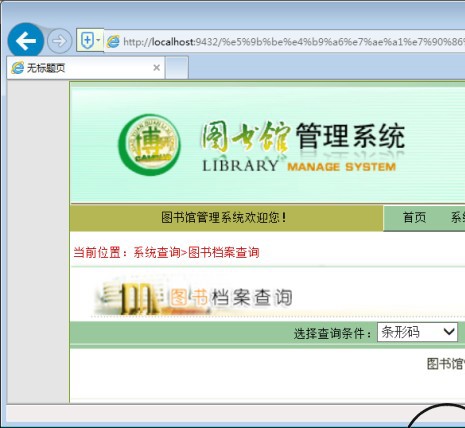Click the LIBRARY MANAGE SYSTEM subtitle
The image size is (465, 428).
click(x=299, y=166)
